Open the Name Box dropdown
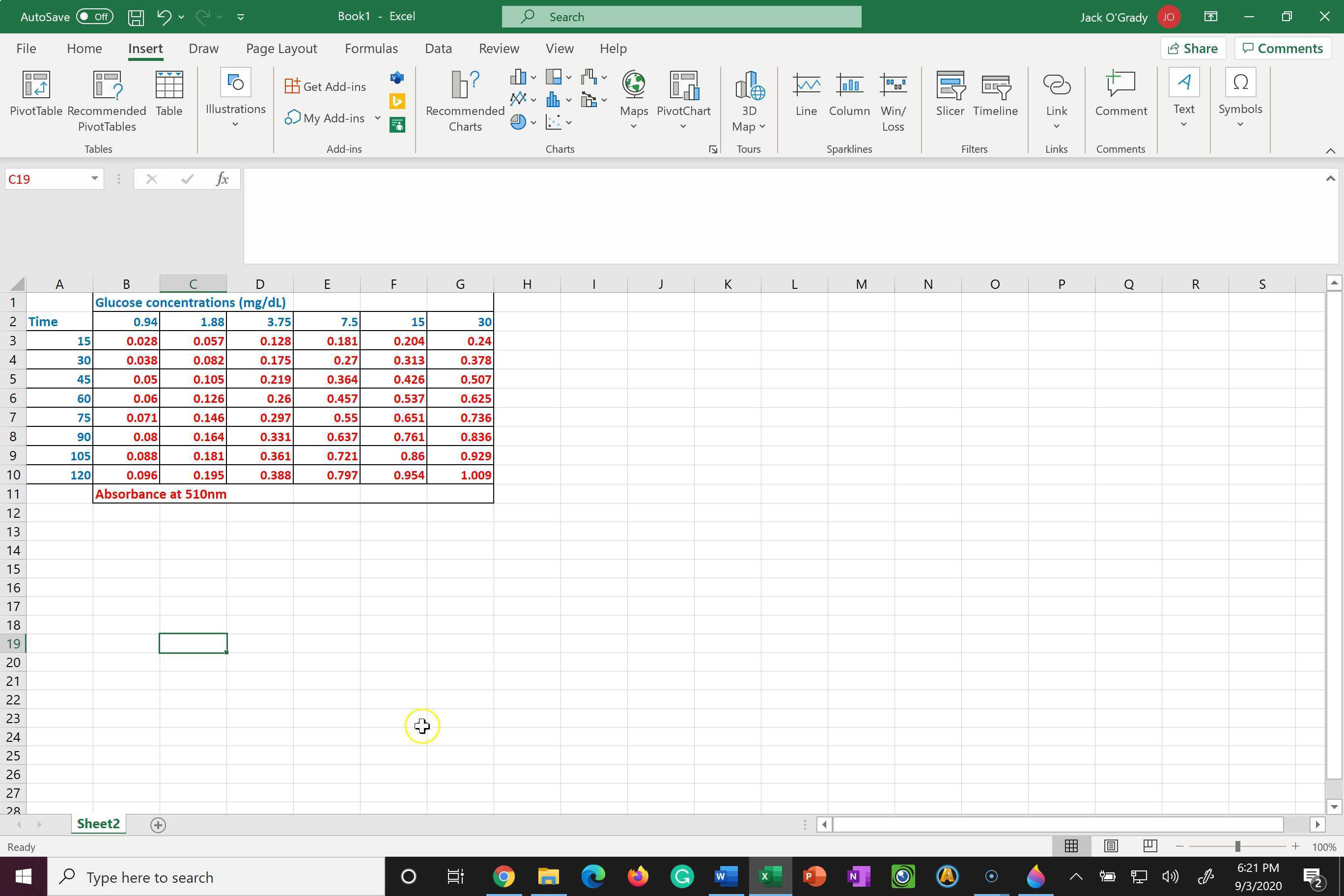 point(94,178)
